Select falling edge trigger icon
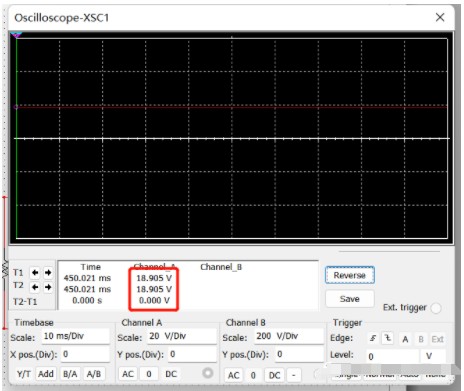Image resolution: width=464 pixels, height=391 pixels. click(388, 338)
